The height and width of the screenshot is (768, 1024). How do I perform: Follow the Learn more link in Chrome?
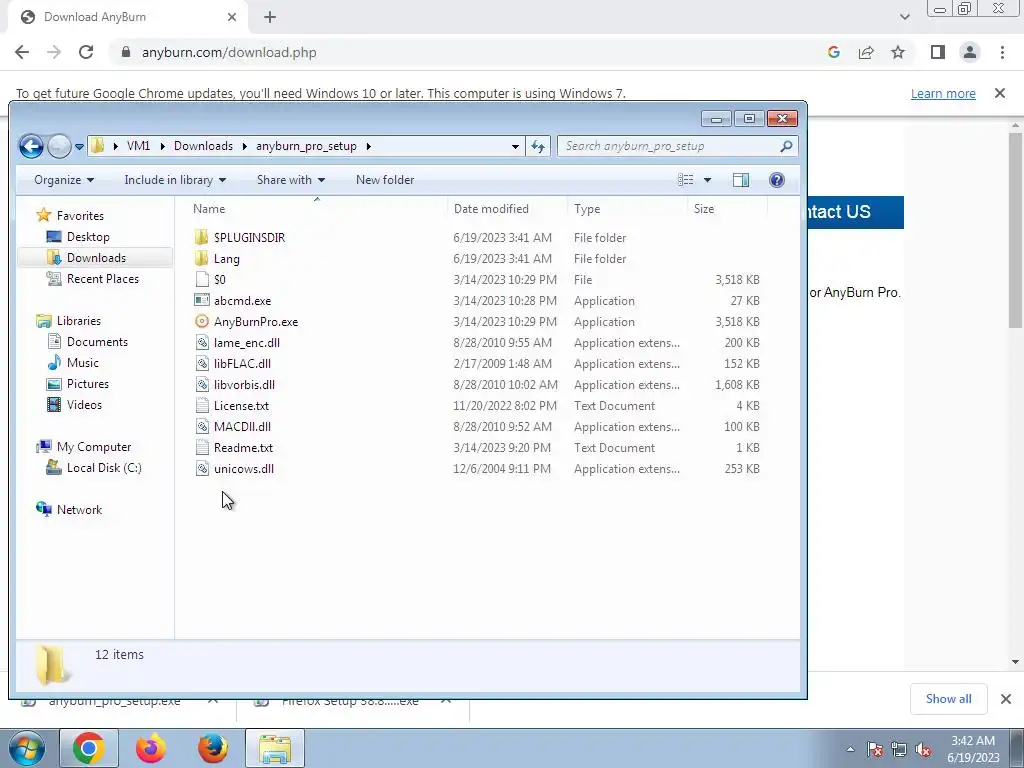[943, 93]
